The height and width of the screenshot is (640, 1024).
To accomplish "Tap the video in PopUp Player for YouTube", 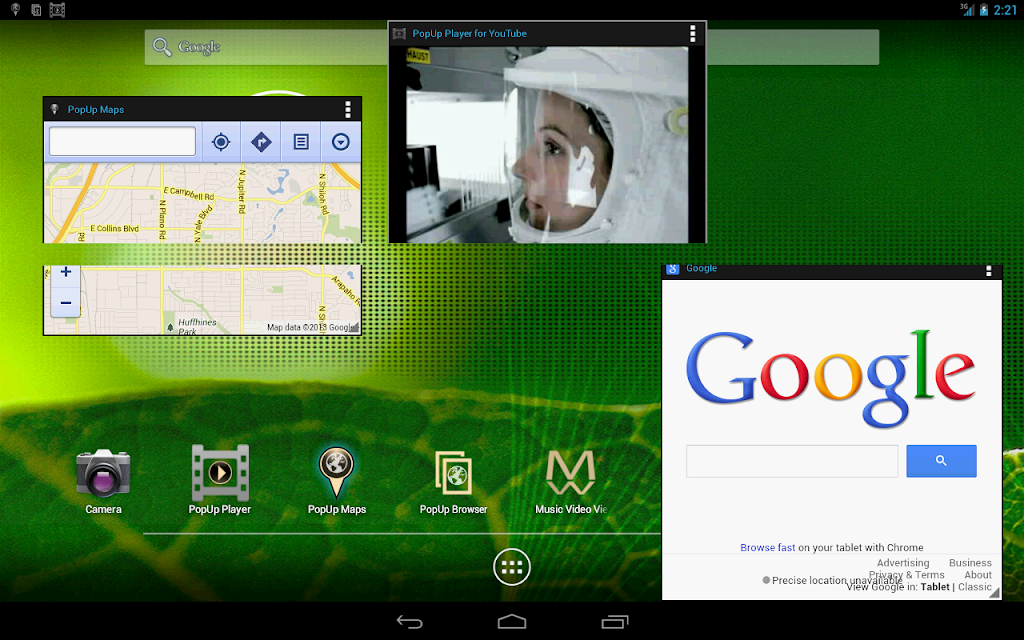I will click(547, 144).
